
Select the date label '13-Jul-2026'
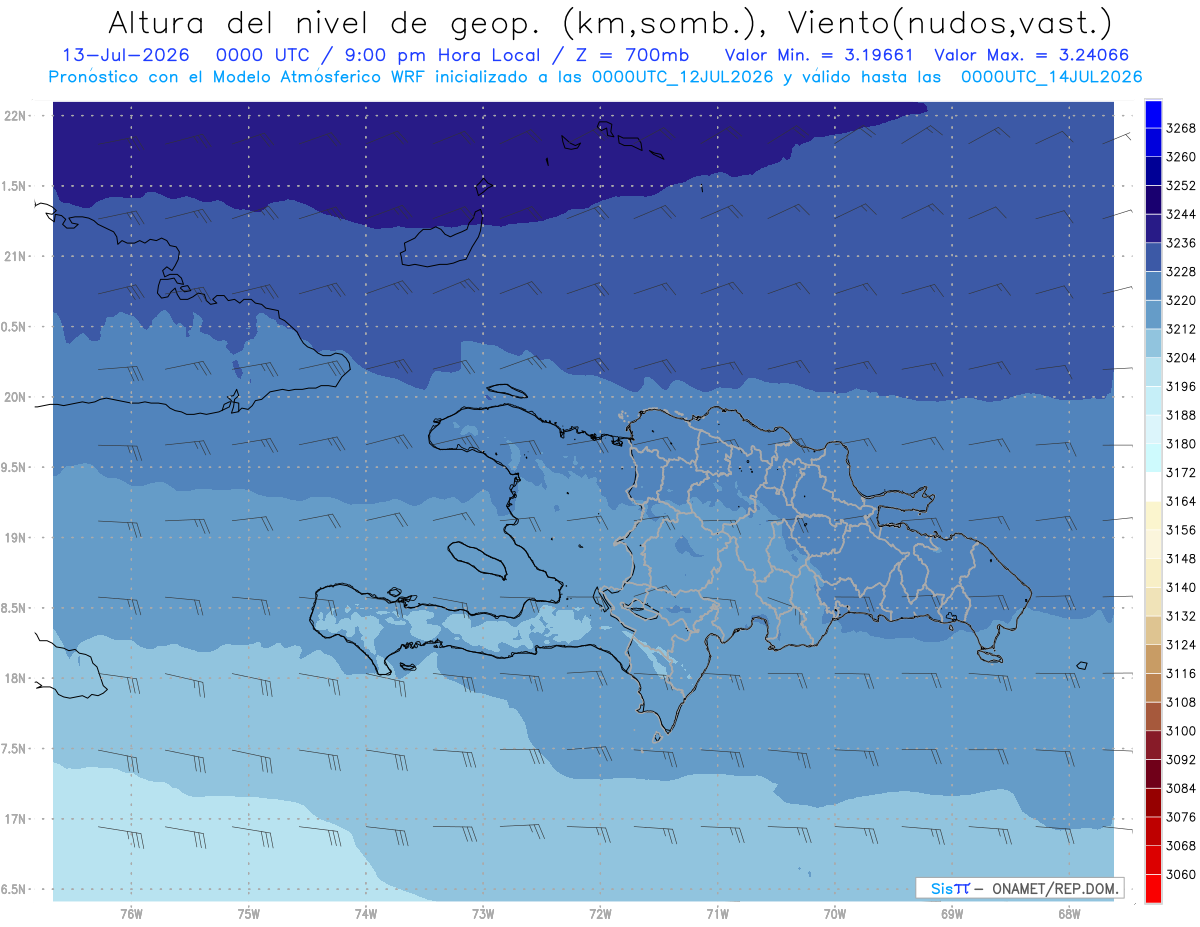coord(124,55)
